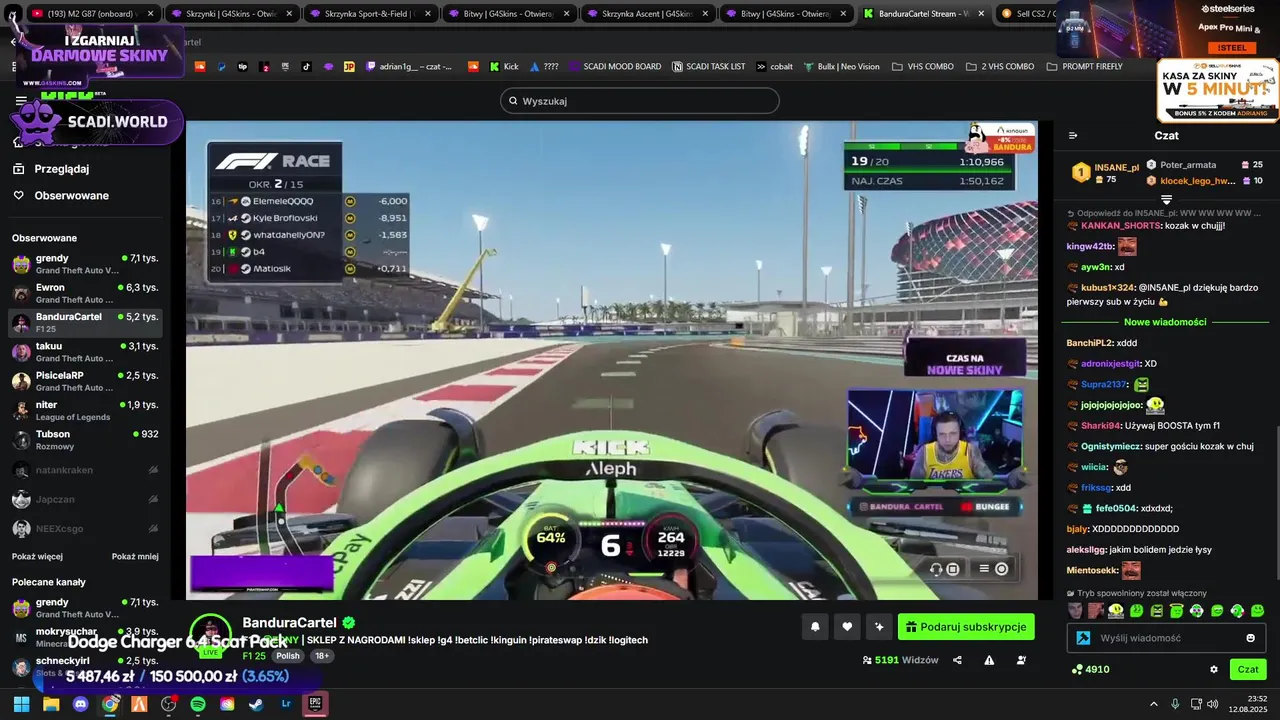Click Pokaż więcej to expand followed list
The image size is (1280, 720).
click(x=37, y=557)
